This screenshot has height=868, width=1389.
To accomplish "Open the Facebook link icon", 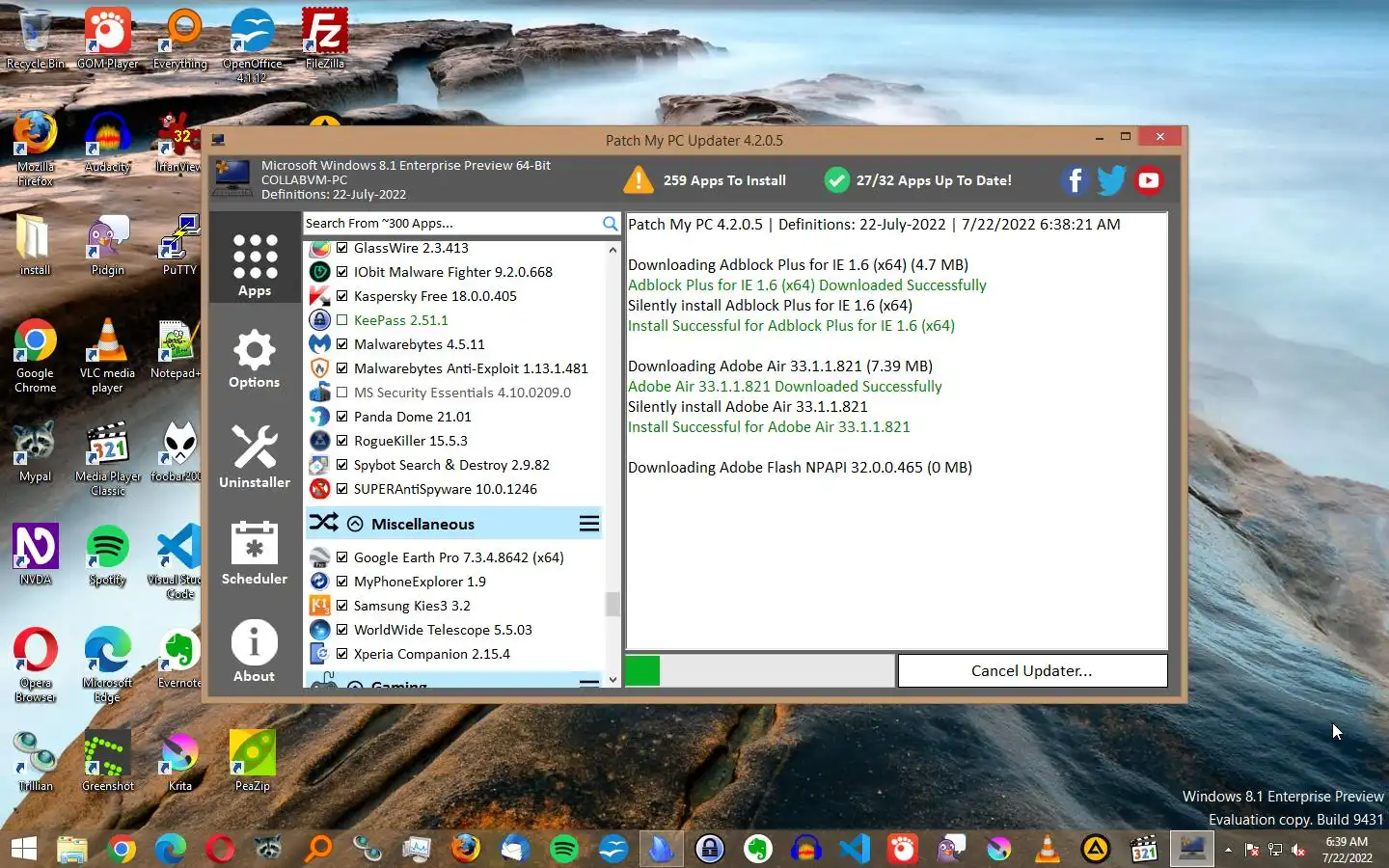I will pyautogui.click(x=1075, y=180).
